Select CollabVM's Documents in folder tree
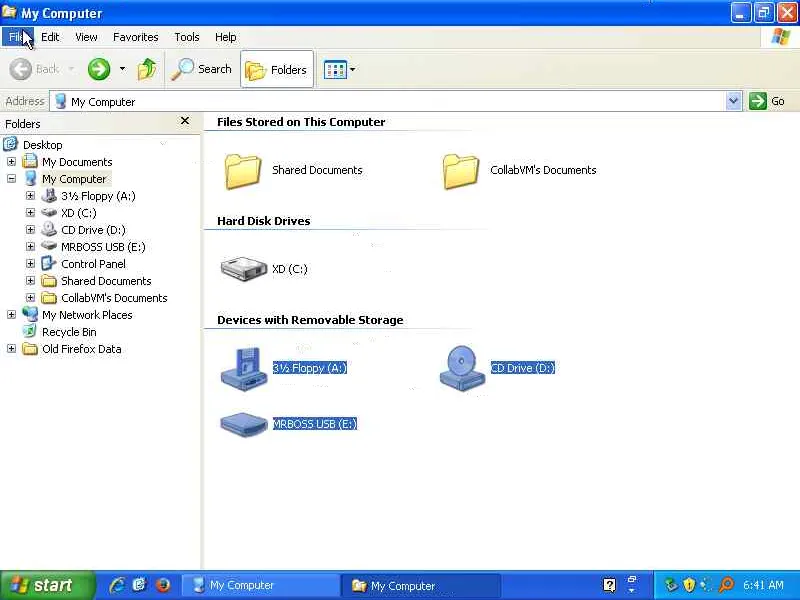 (x=114, y=298)
